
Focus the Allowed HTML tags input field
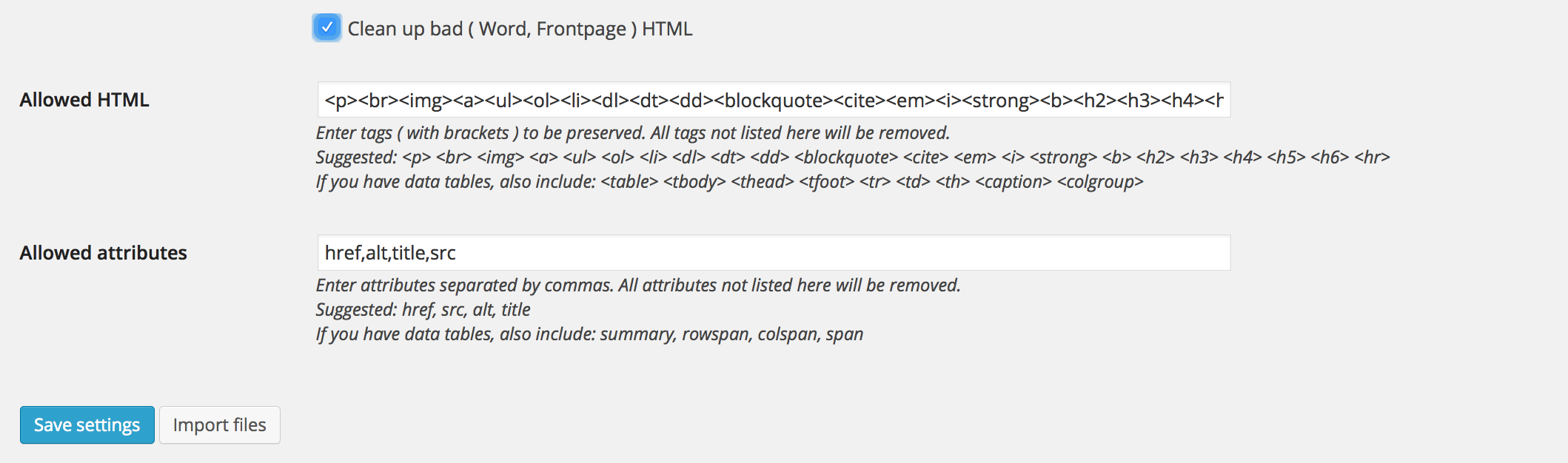pyautogui.click(x=774, y=100)
